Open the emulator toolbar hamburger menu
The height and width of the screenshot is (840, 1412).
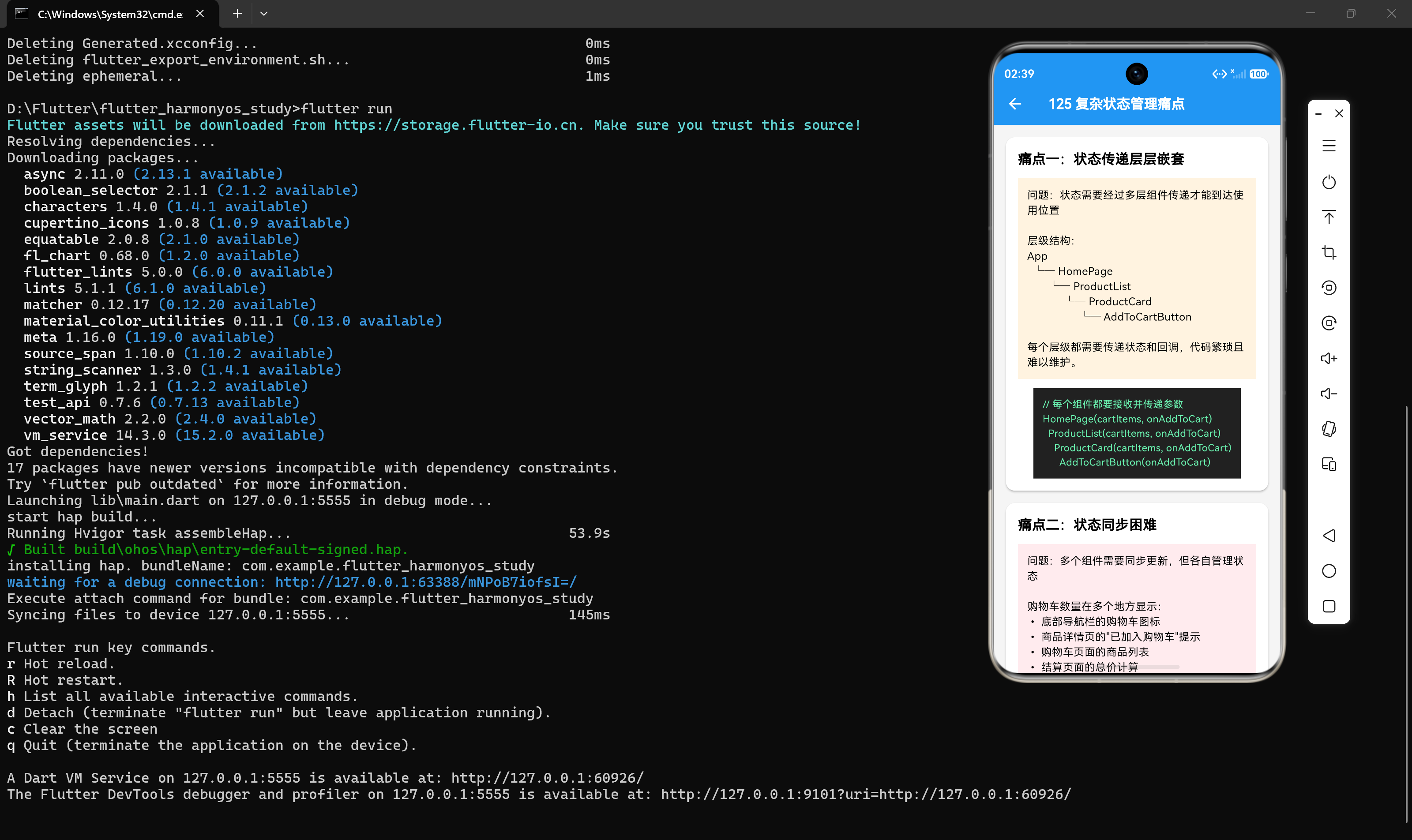point(1329,146)
